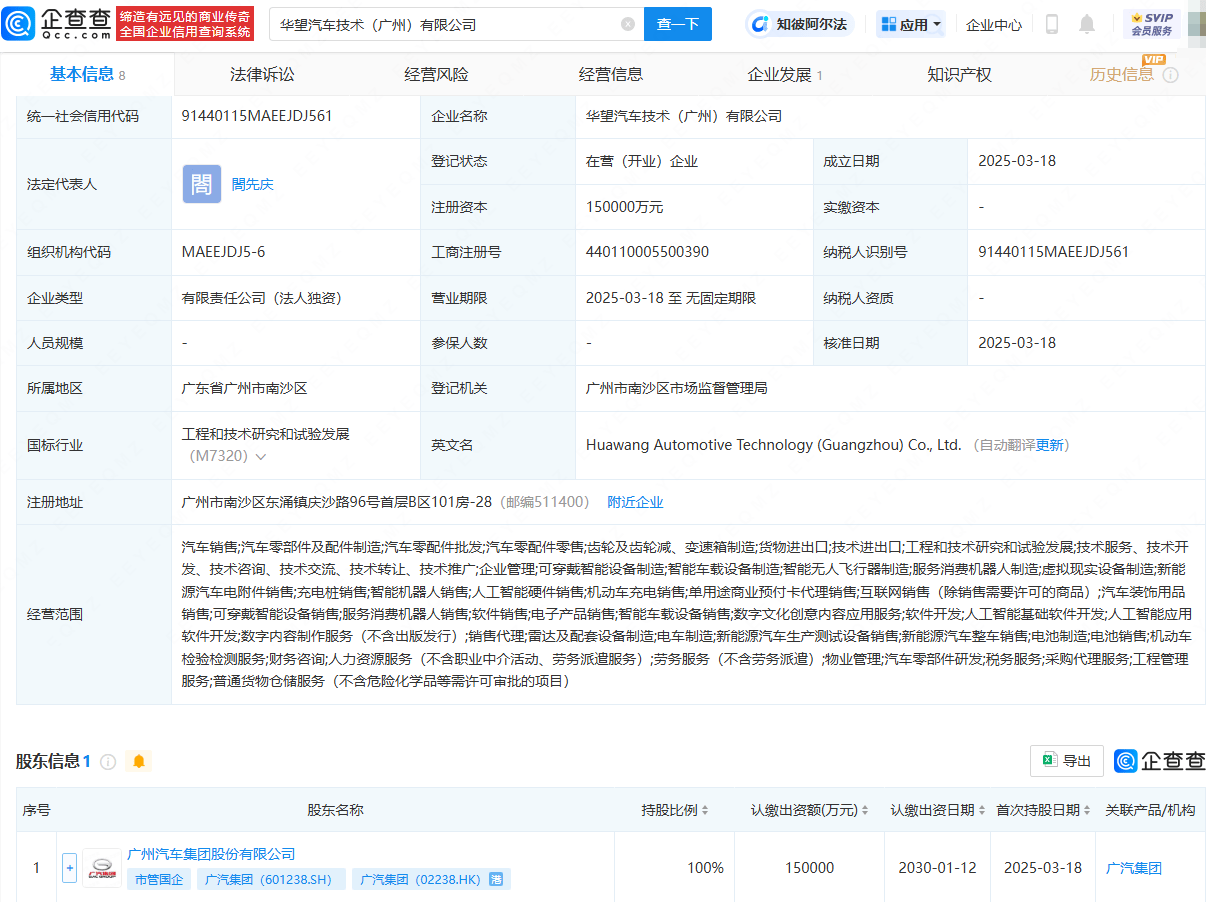This screenshot has height=902, width=1206.
Task: Switch to 经营信息 tab
Action: click(611, 75)
